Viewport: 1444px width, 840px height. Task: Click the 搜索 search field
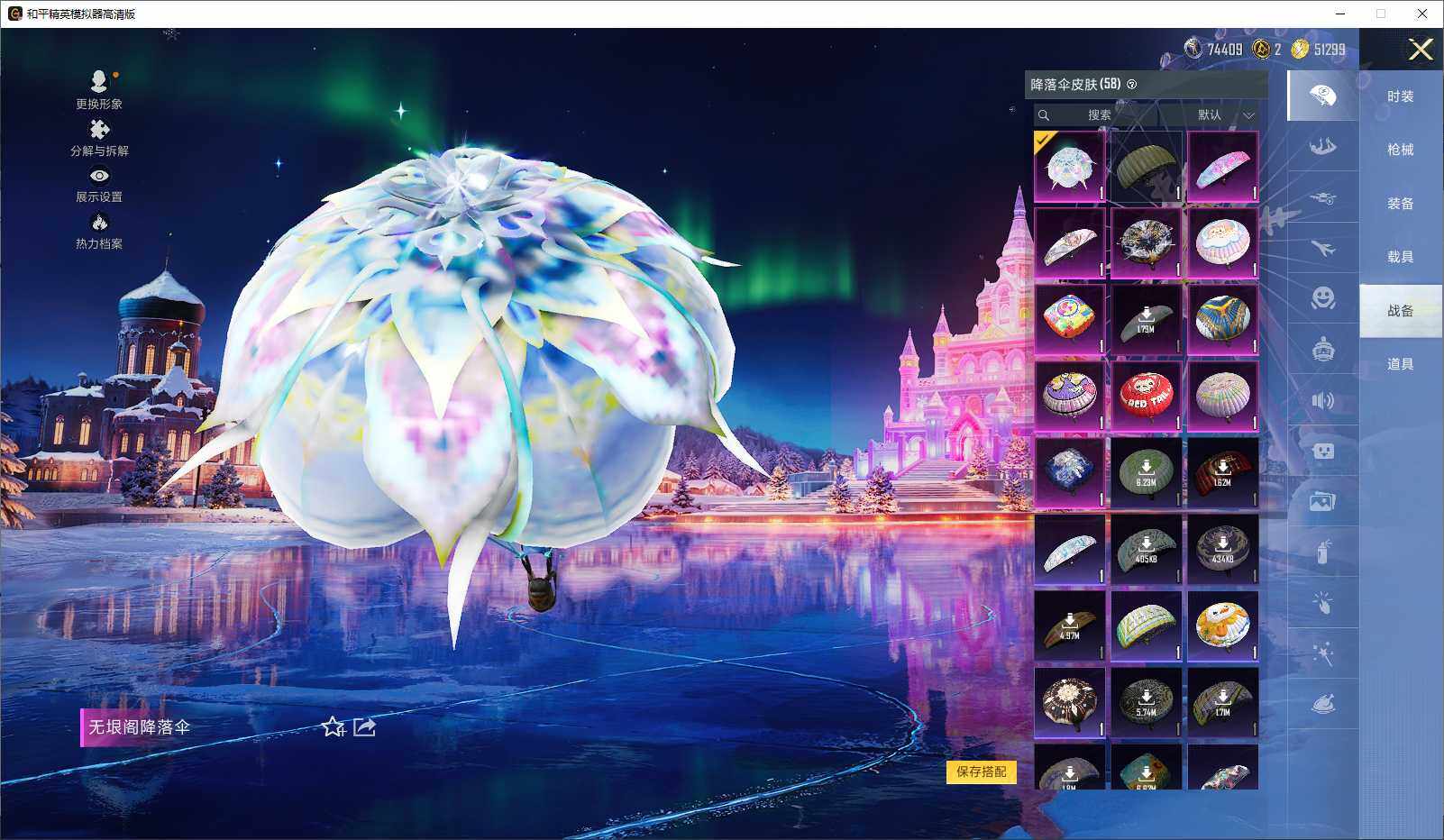[1096, 115]
